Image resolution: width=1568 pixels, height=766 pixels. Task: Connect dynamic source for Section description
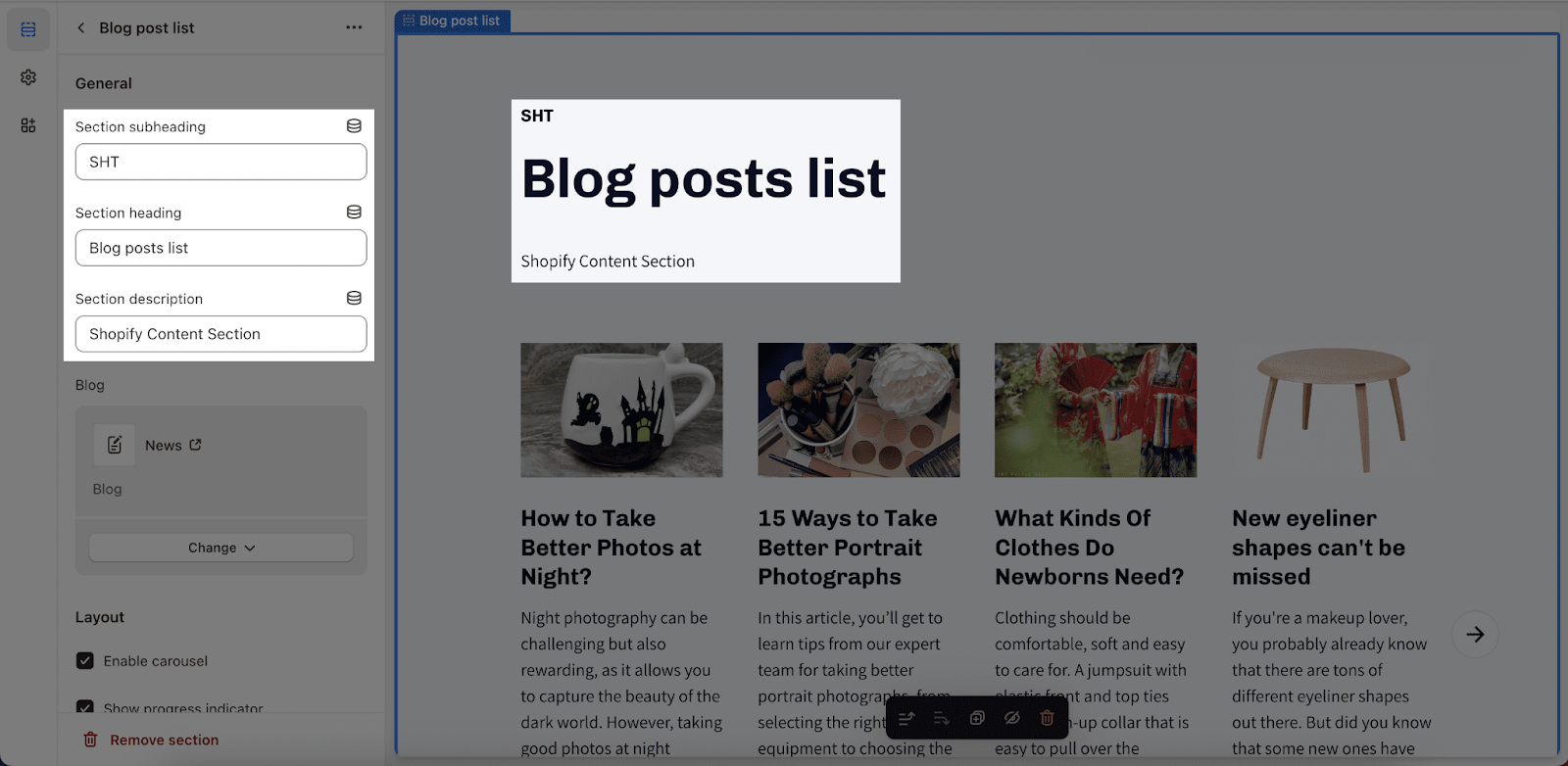tap(354, 299)
